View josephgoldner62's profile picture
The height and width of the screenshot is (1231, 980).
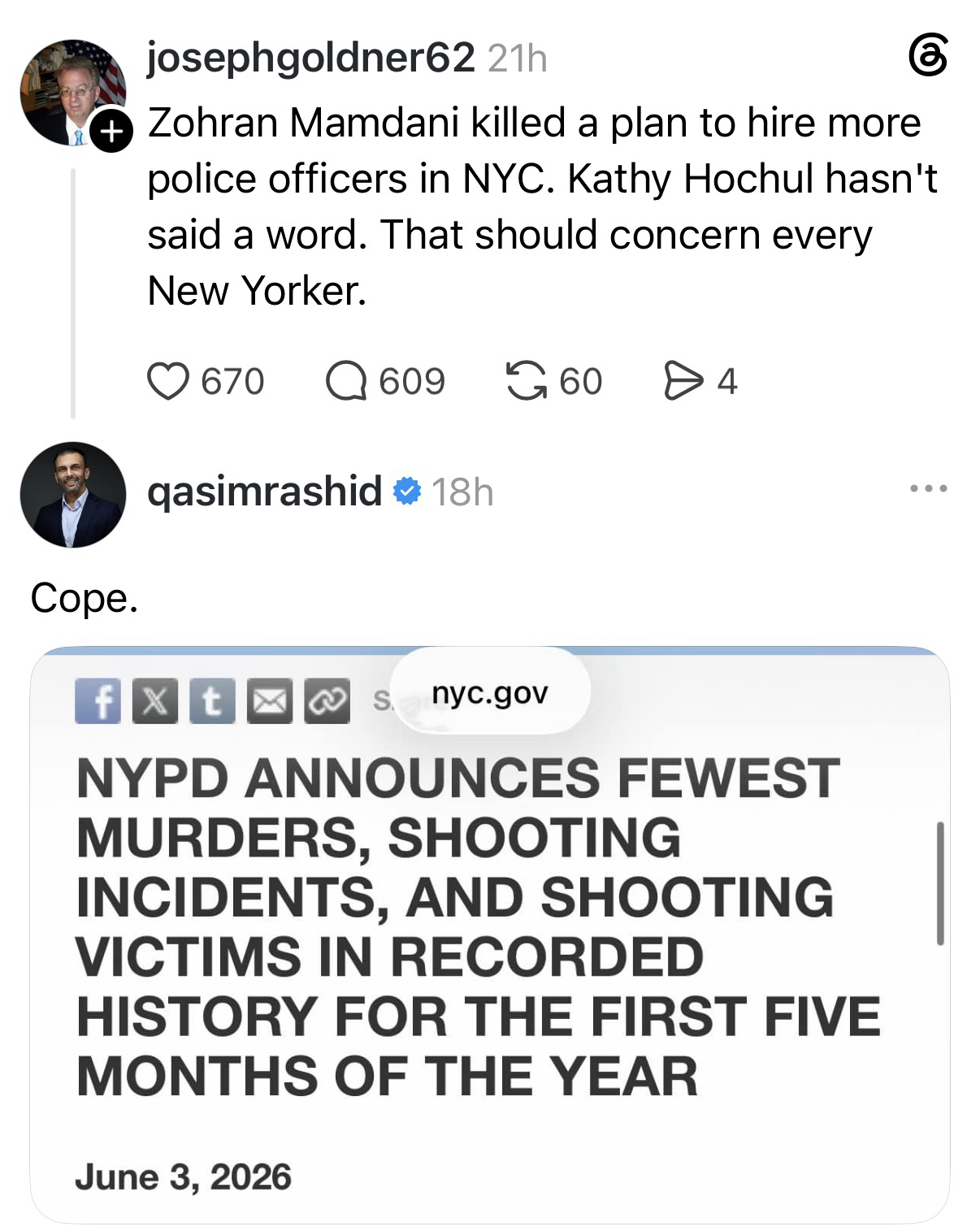(x=73, y=92)
